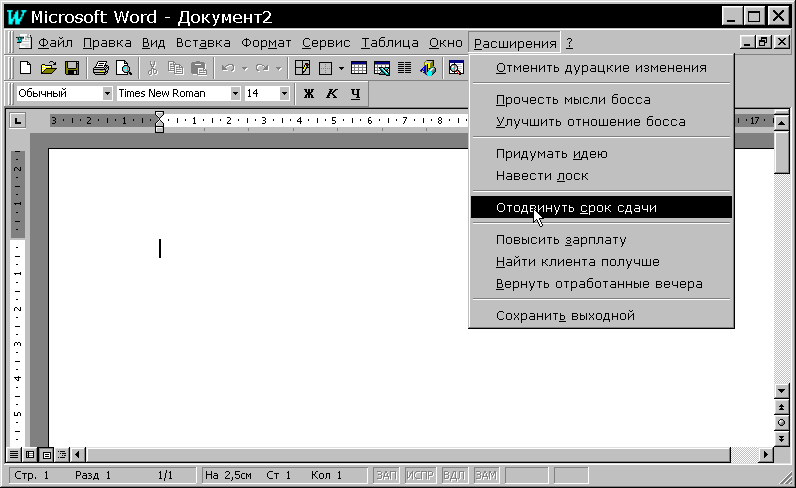Open the Вид menu
This screenshot has height=488, width=796.
pyautogui.click(x=153, y=43)
